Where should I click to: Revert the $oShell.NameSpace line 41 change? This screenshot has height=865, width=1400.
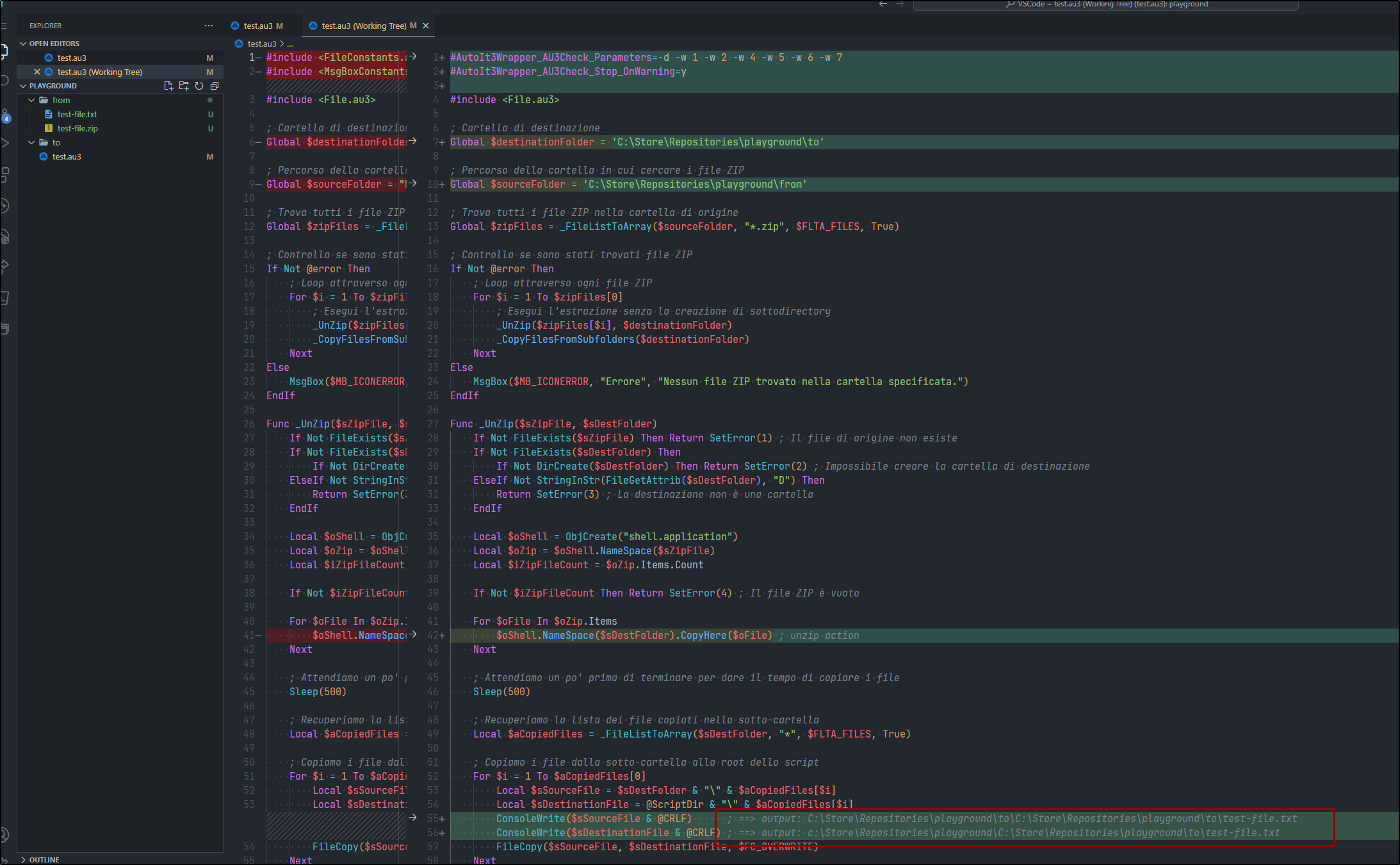[x=413, y=635]
